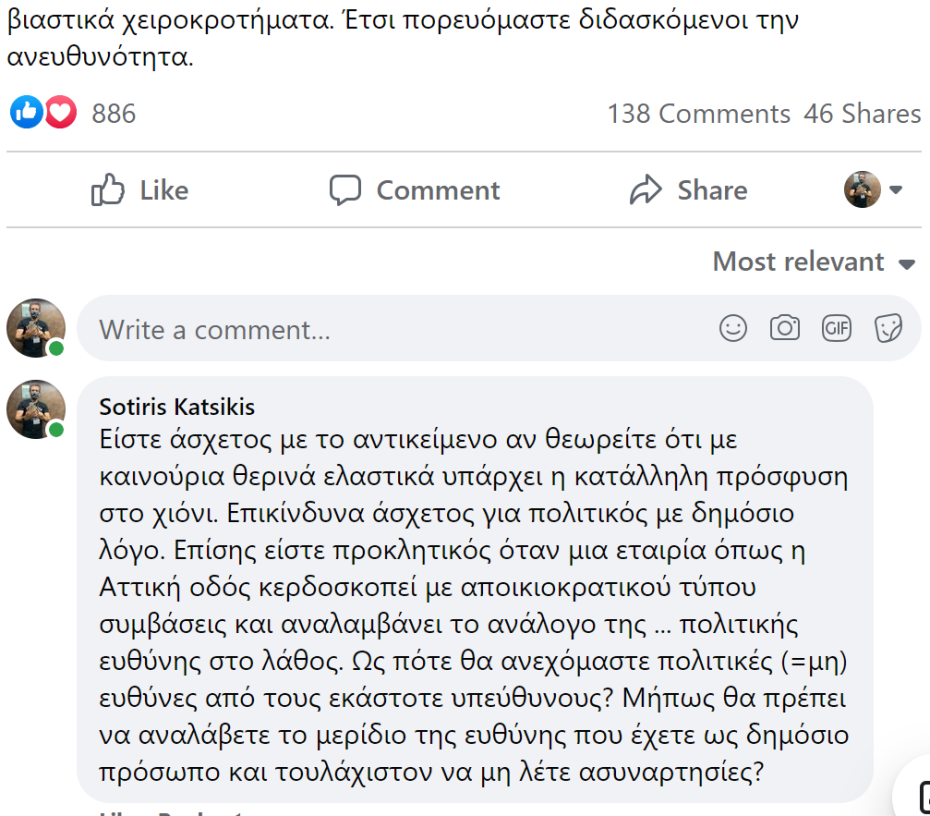Like the post with the Like button
Viewport: 930px width, 816px height.
(140, 190)
